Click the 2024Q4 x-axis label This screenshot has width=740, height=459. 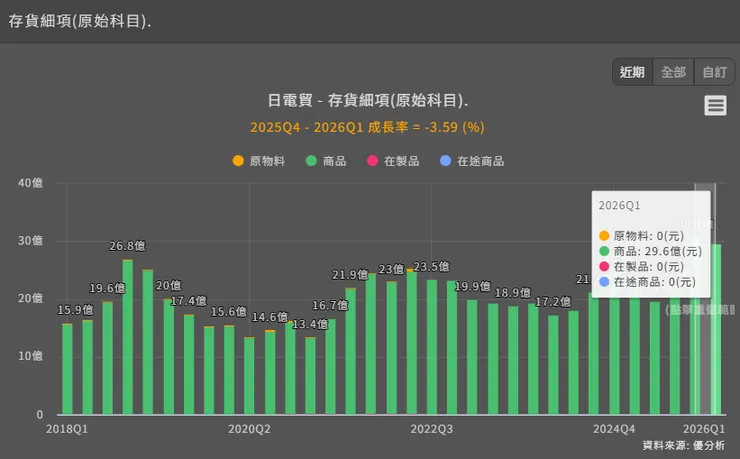614,429
